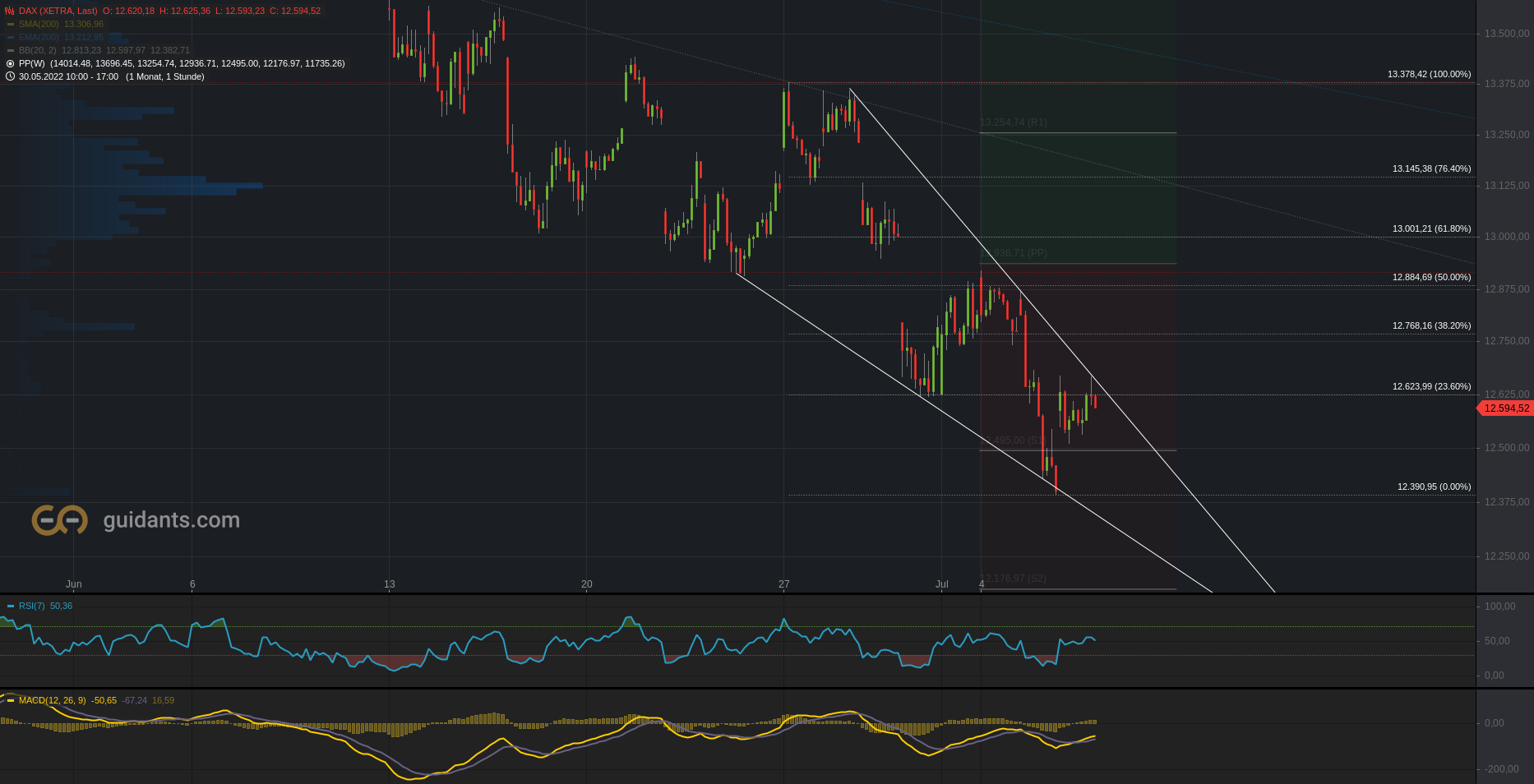Click the MACD axis label -200,00
1534x784 pixels.
pos(1501,769)
